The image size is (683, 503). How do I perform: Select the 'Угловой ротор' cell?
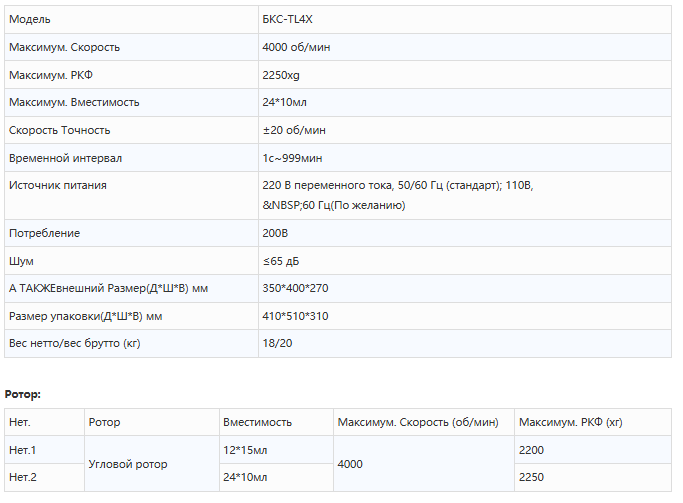(128, 464)
